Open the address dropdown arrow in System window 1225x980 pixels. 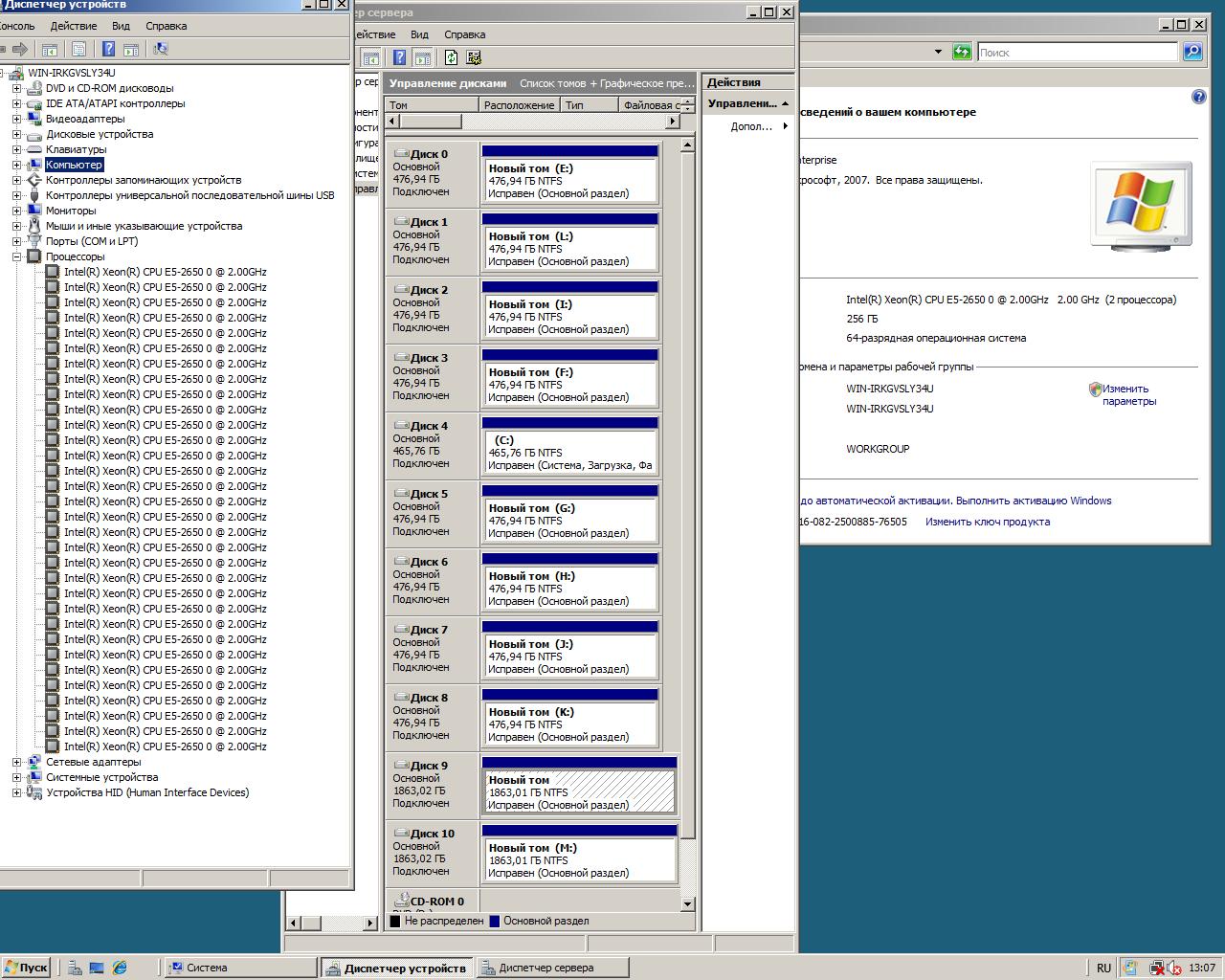click(938, 52)
